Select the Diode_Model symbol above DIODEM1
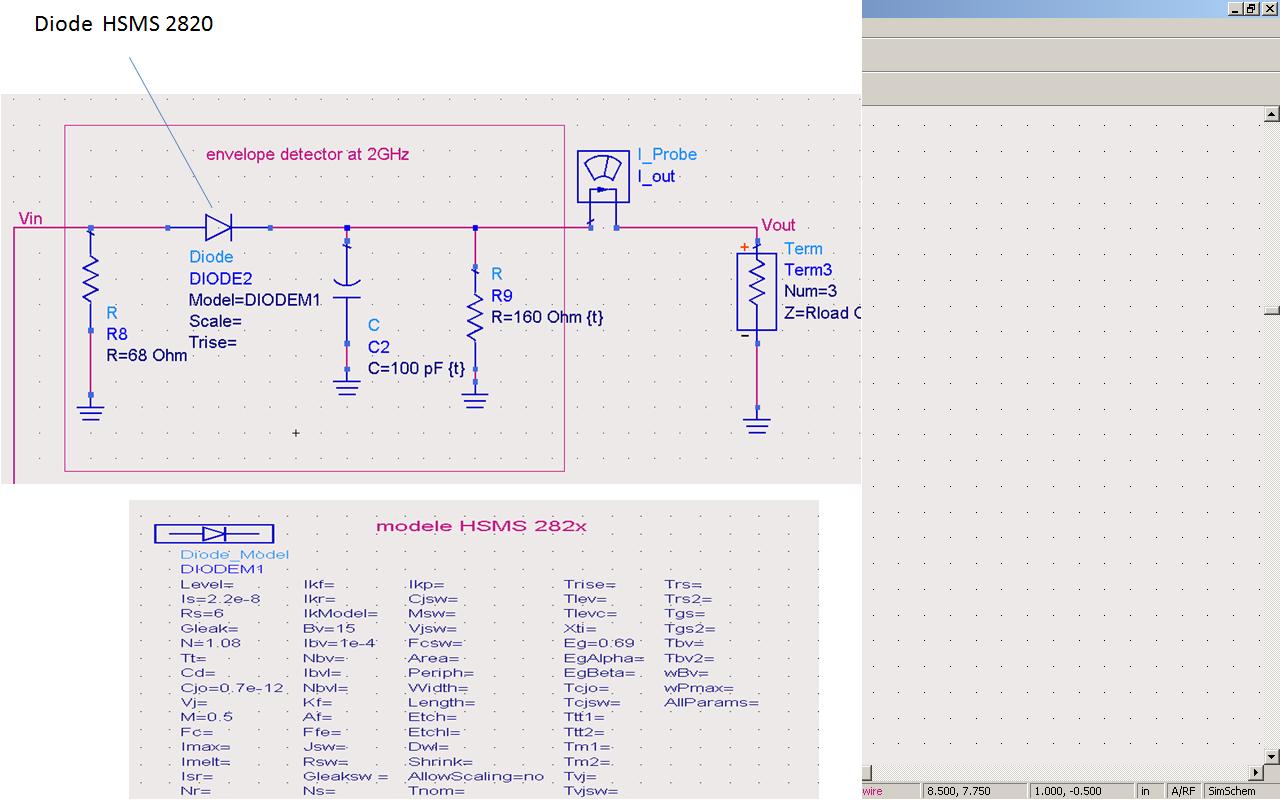This screenshot has width=1280, height=800. pyautogui.click(x=215, y=532)
